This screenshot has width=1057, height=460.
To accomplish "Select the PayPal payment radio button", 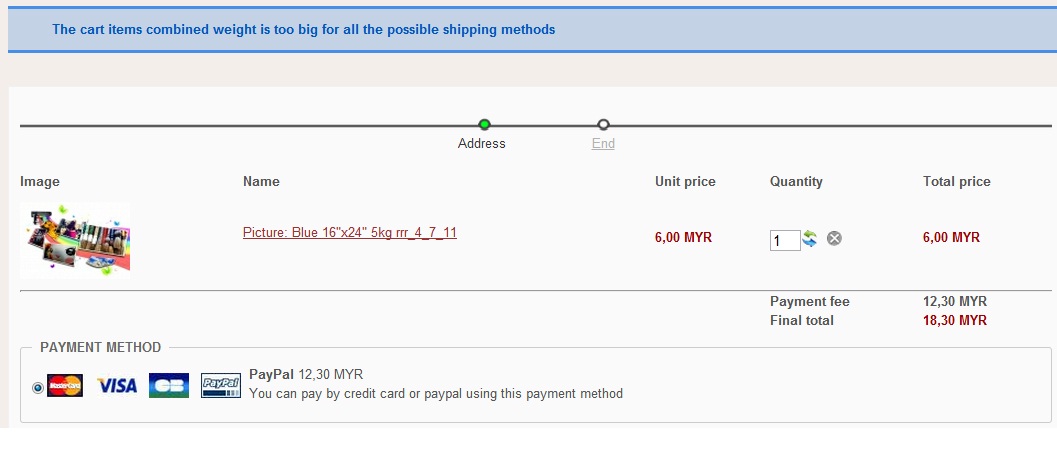I will (38, 387).
